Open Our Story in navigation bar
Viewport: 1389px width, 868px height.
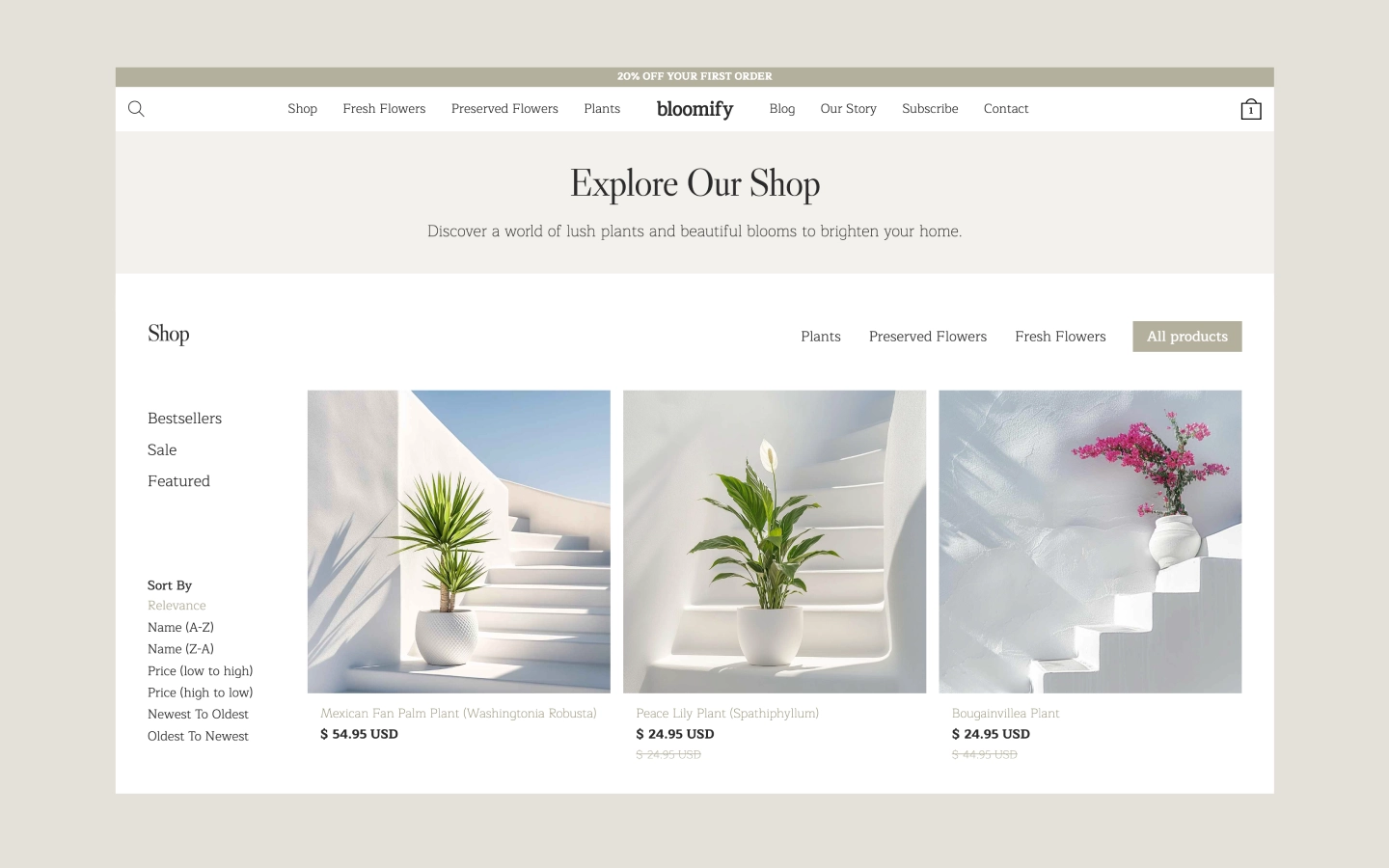coord(848,109)
